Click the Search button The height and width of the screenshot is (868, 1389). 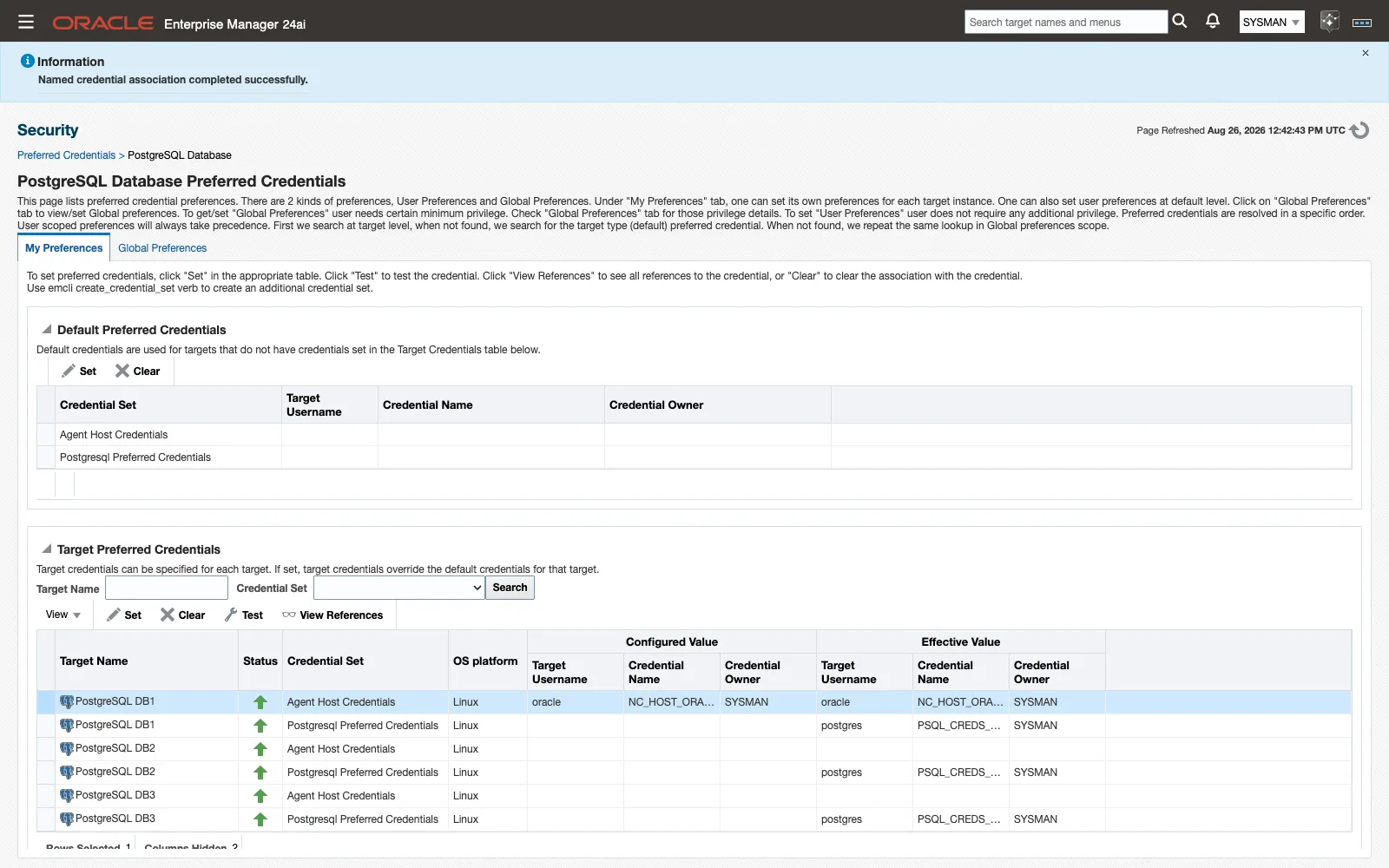click(x=510, y=588)
